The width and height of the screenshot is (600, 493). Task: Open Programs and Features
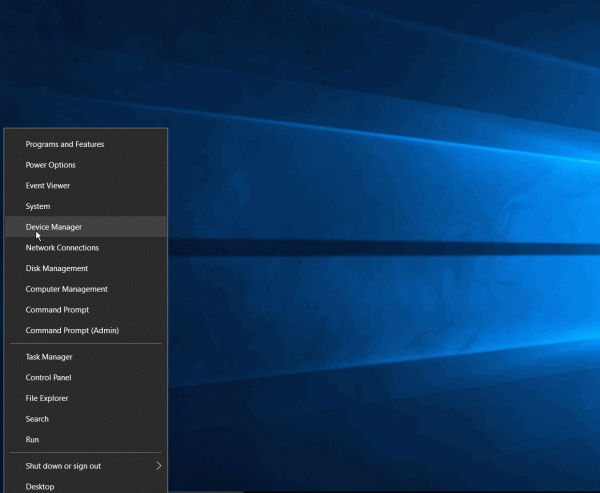pos(86,144)
